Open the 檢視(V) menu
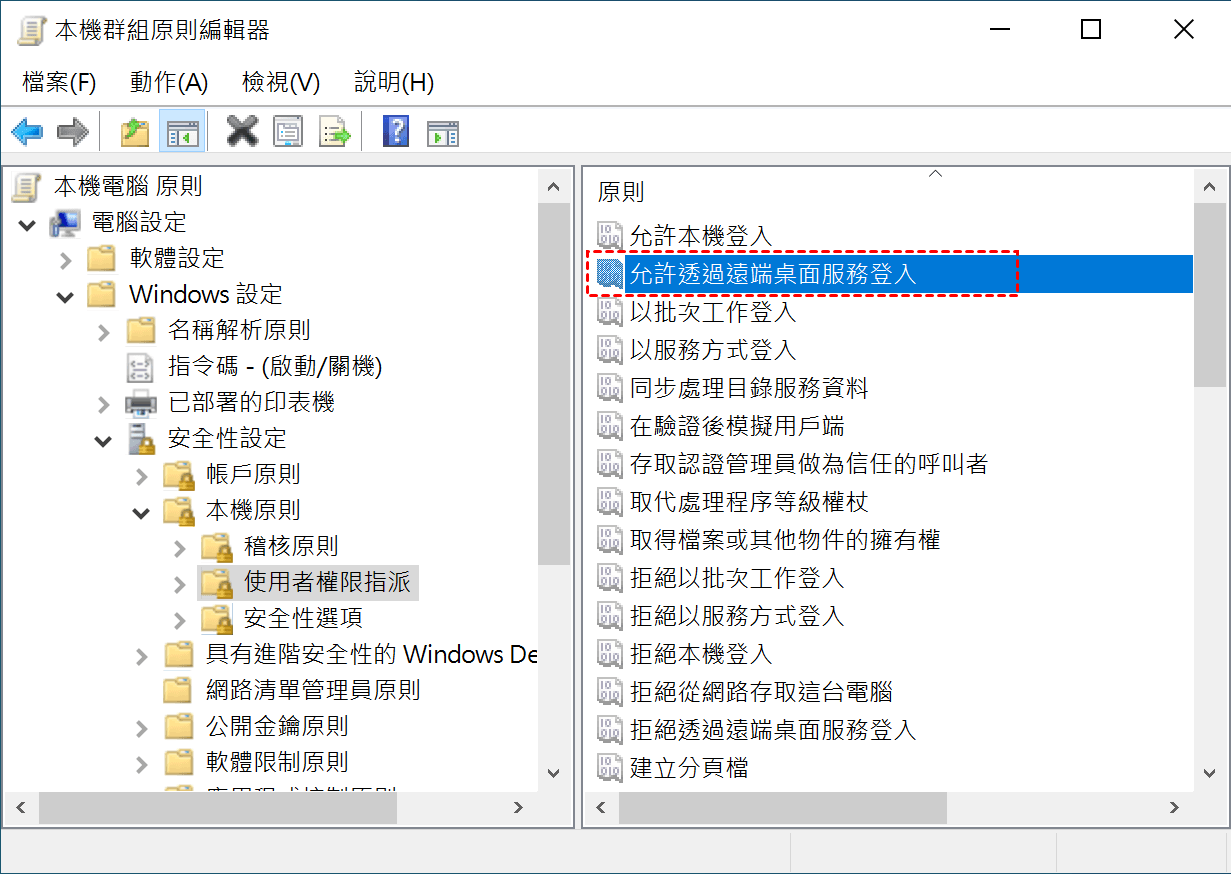 pos(281,82)
